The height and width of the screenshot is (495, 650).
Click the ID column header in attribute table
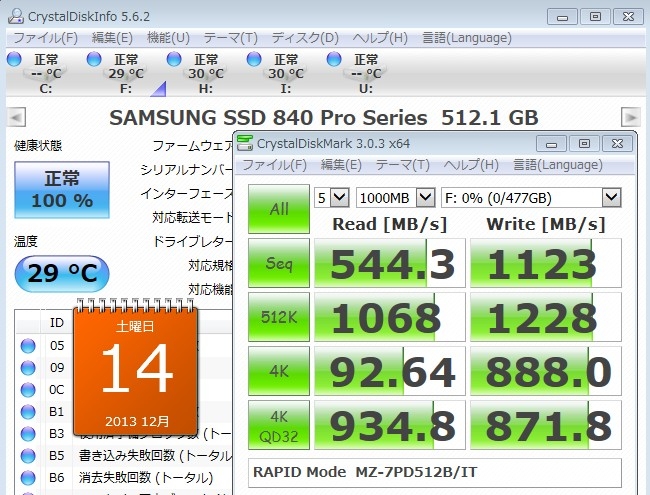[x=56, y=323]
